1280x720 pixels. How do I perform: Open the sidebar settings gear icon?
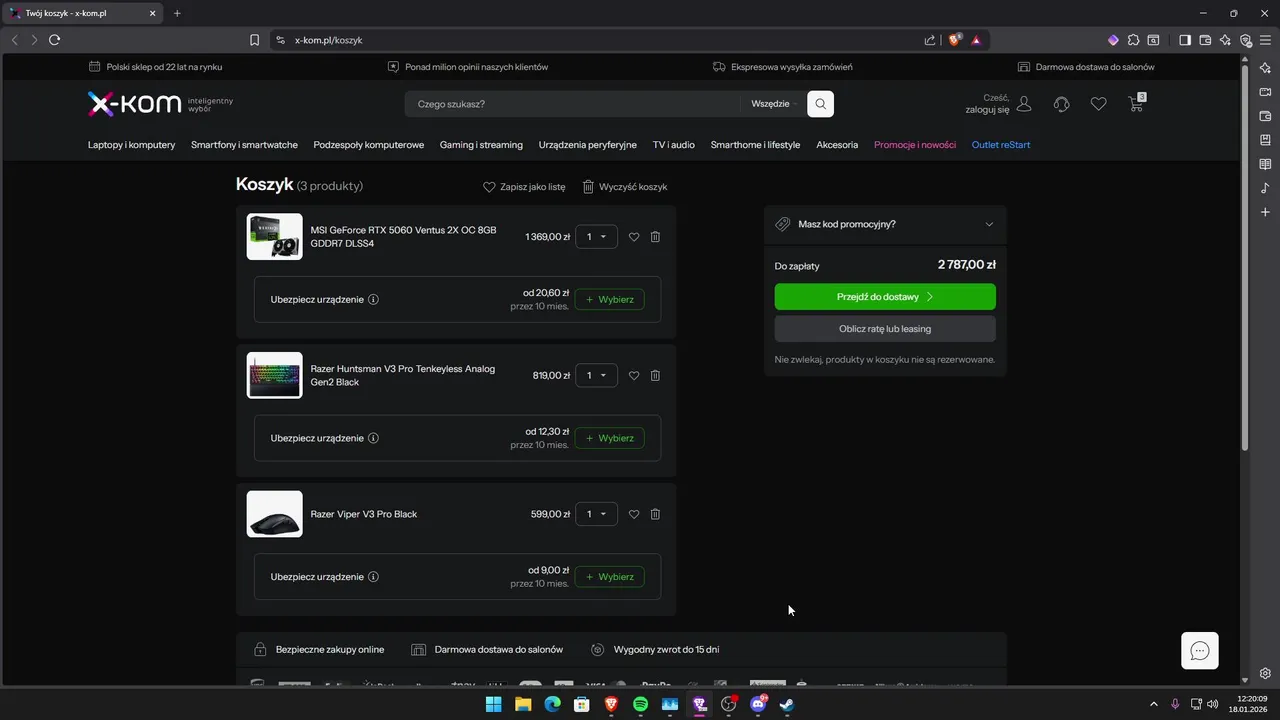coord(1265,673)
